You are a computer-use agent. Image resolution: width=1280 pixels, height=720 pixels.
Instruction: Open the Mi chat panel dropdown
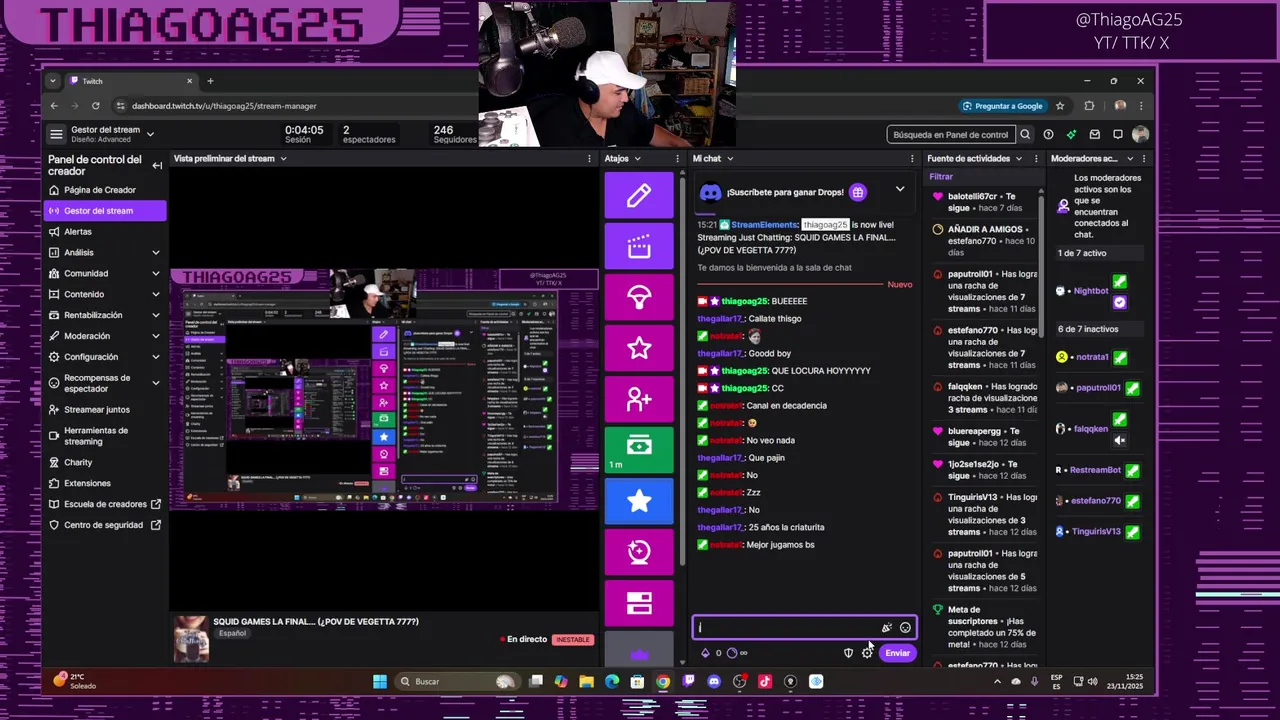pos(730,159)
